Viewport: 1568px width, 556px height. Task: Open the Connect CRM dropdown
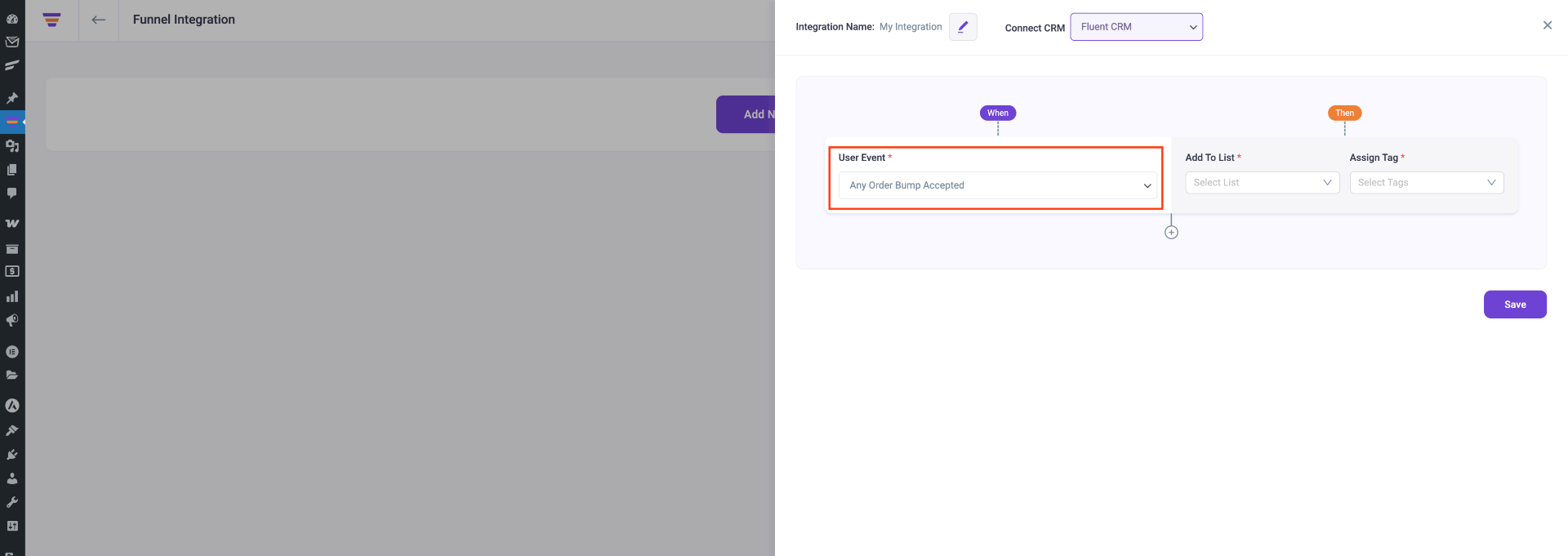(x=1136, y=27)
